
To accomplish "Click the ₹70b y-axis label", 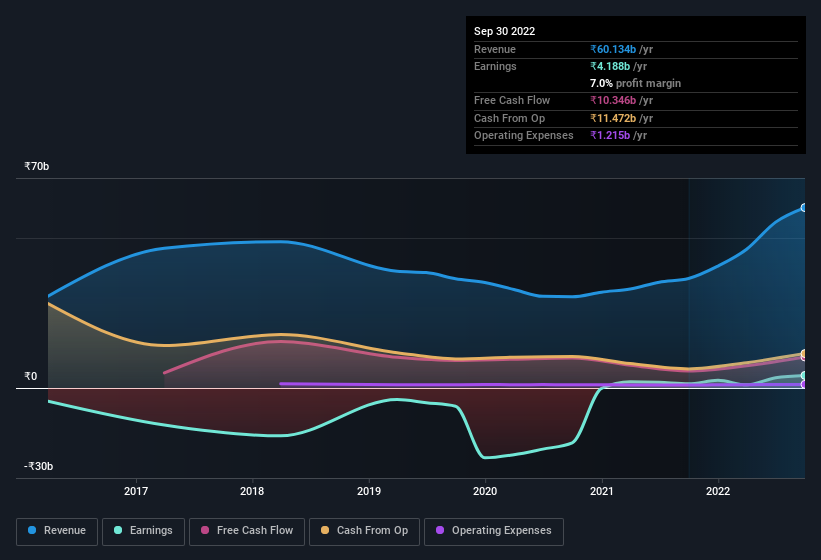I will [37, 166].
